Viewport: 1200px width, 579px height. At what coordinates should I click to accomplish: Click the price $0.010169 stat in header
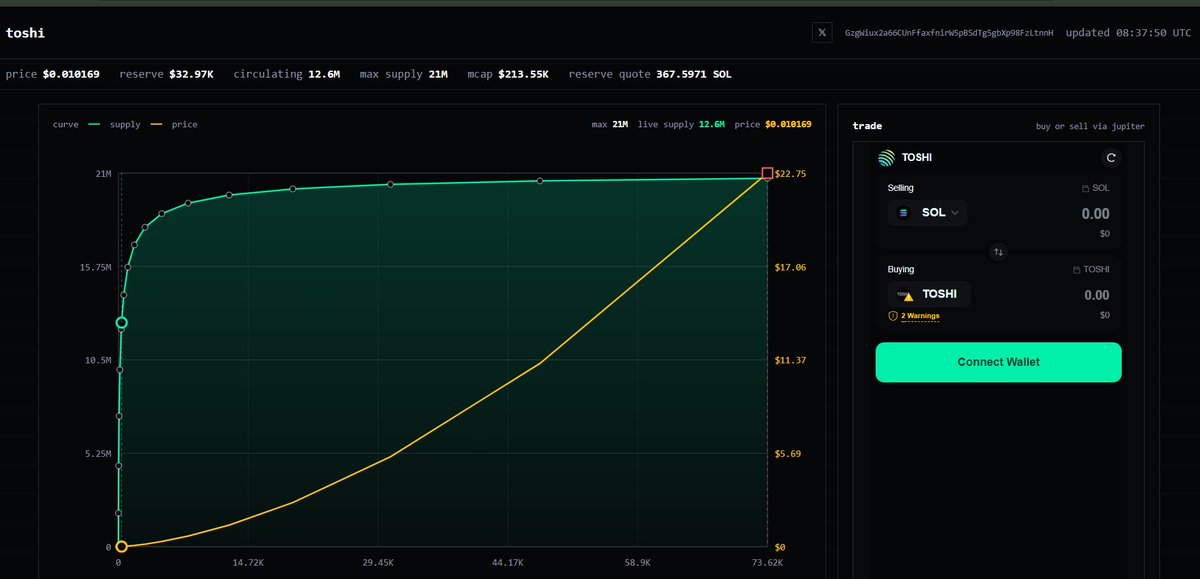point(53,74)
